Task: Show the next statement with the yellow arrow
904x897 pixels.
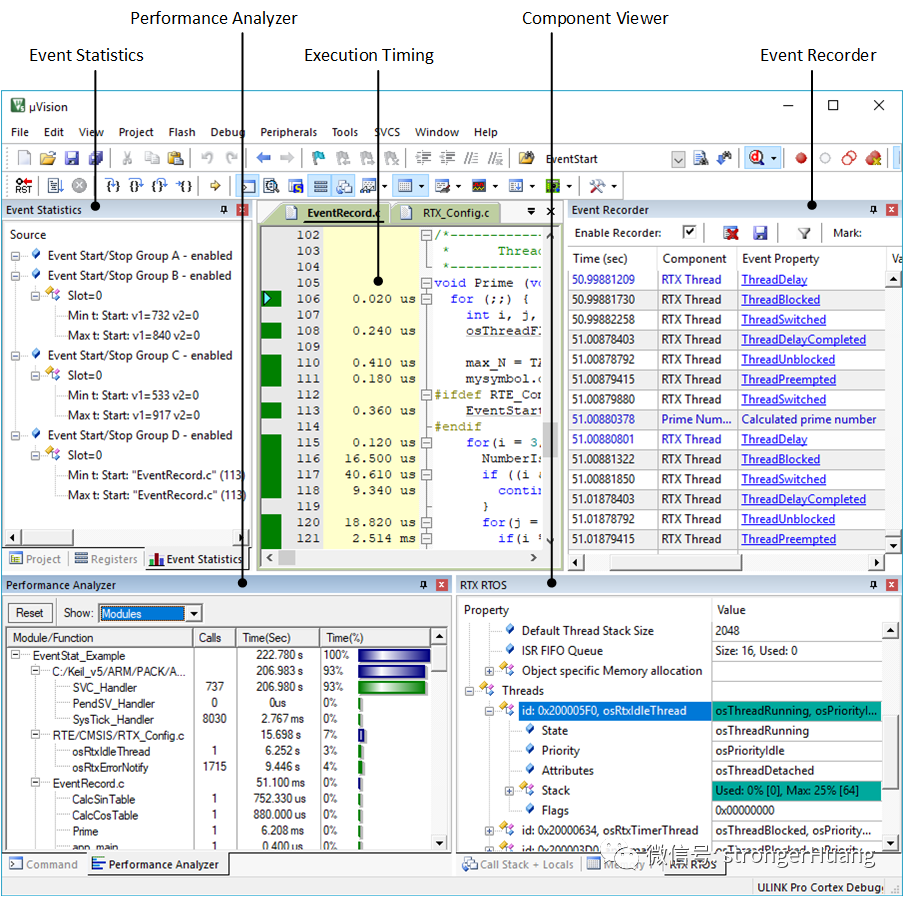Action: pyautogui.click(x=215, y=186)
